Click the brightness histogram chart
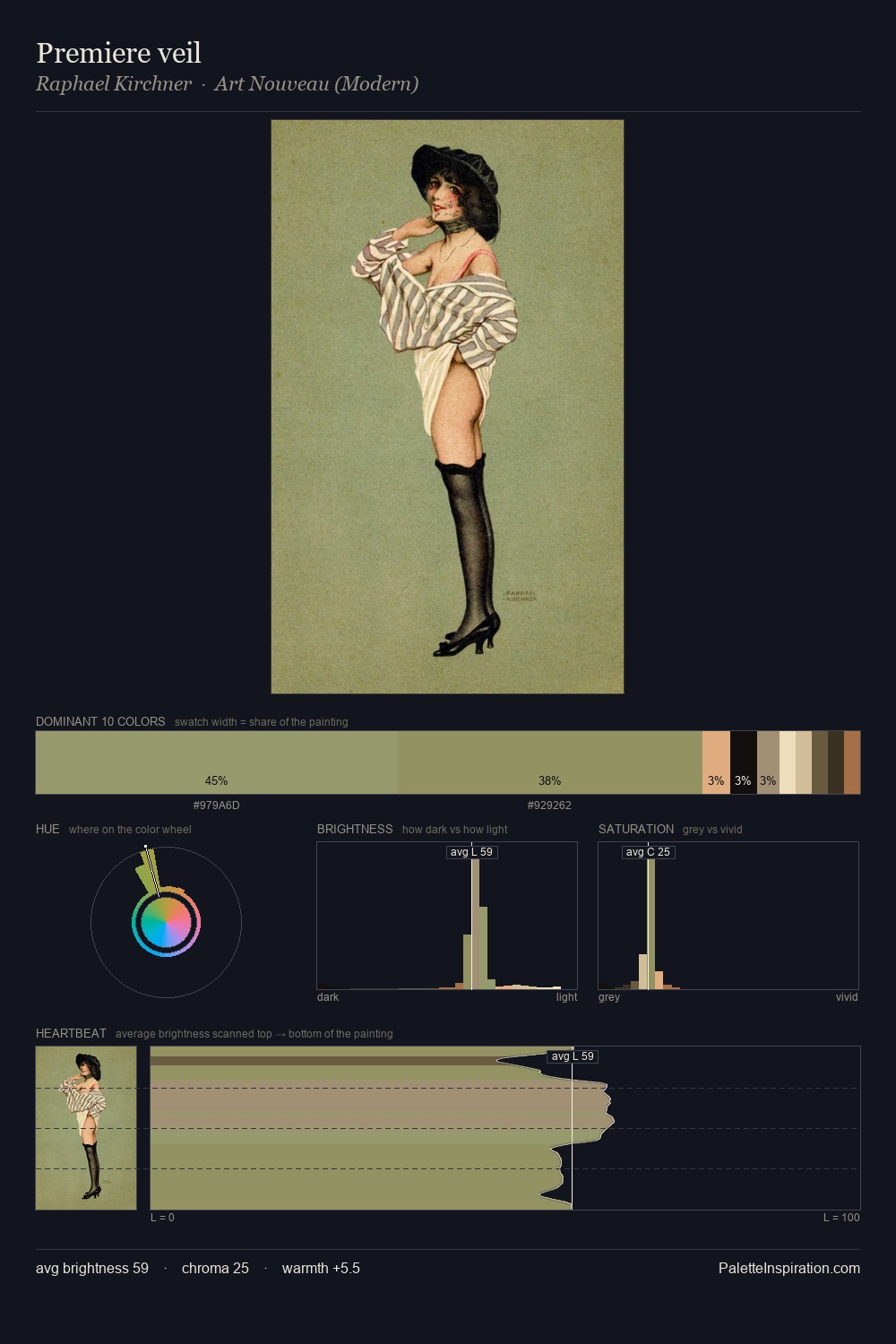 pyautogui.click(x=447, y=916)
